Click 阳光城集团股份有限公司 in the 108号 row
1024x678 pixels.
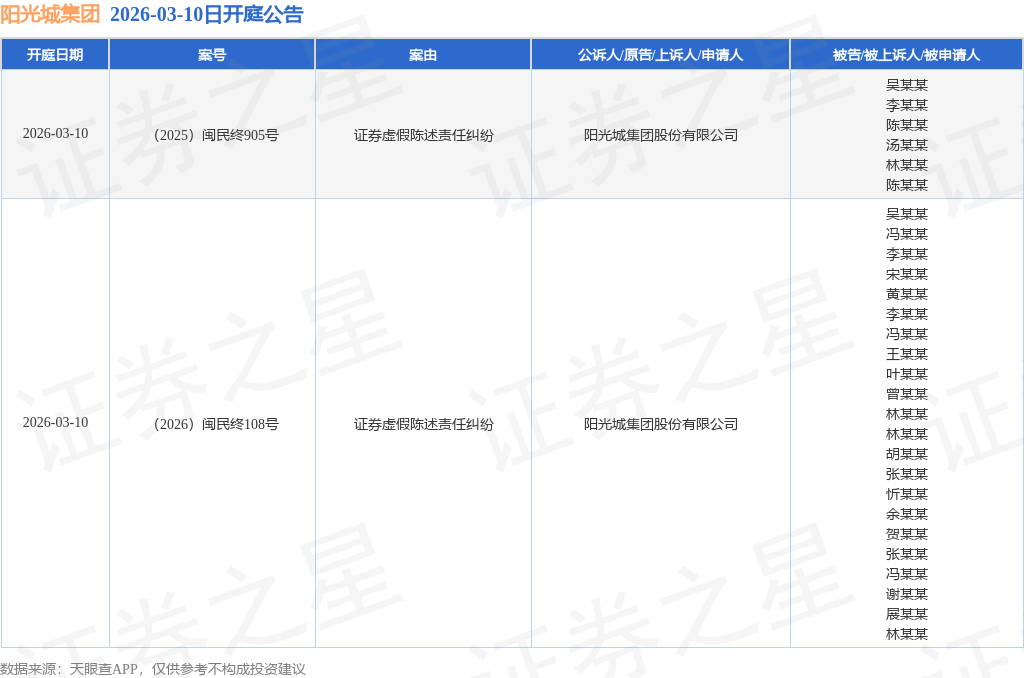pos(661,424)
